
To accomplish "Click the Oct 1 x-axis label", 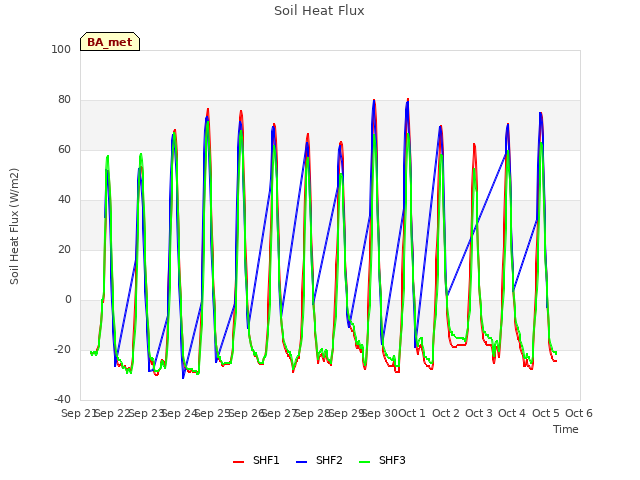I will coord(412,413).
